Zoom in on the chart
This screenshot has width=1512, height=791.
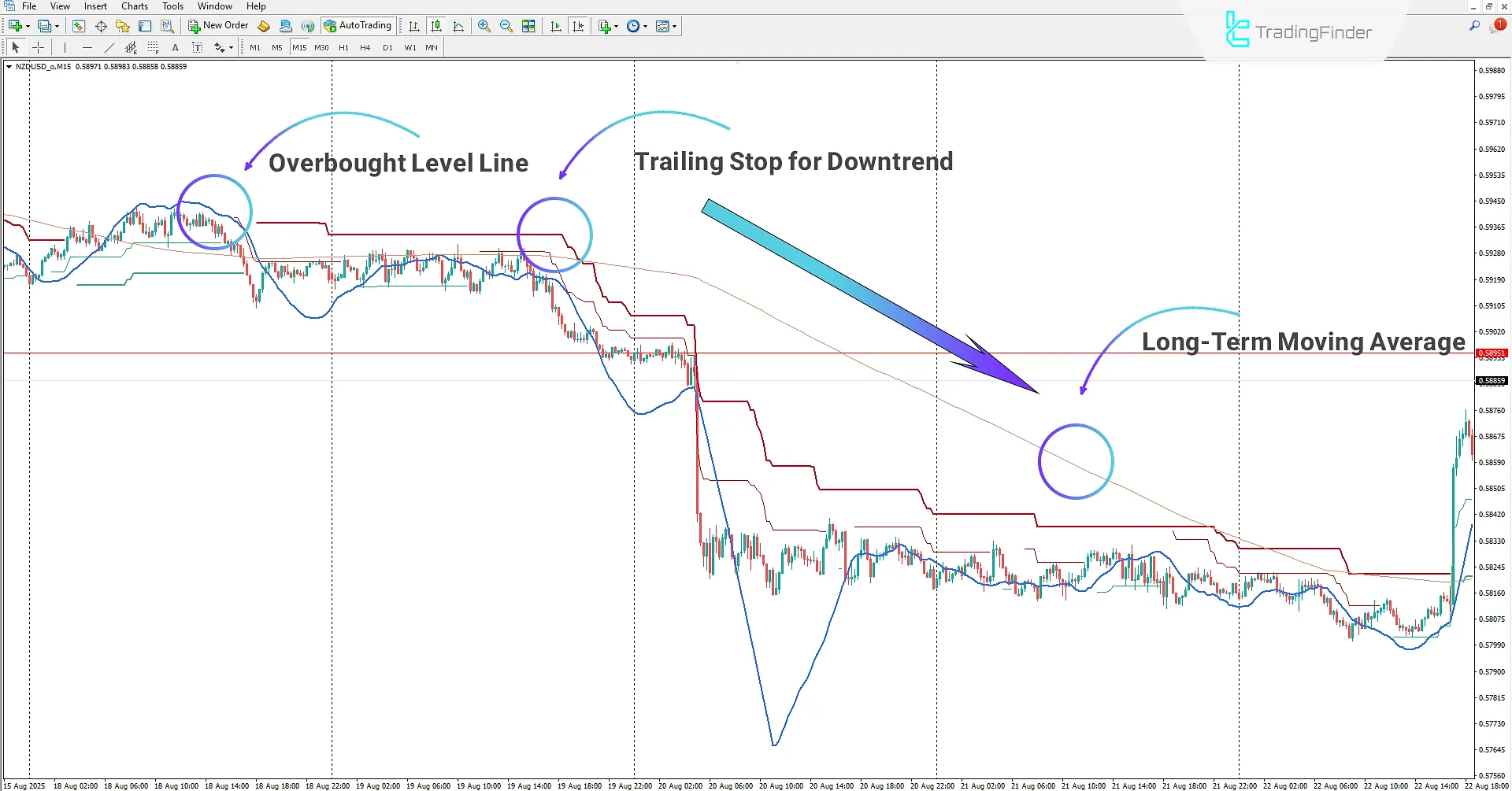coord(484,25)
